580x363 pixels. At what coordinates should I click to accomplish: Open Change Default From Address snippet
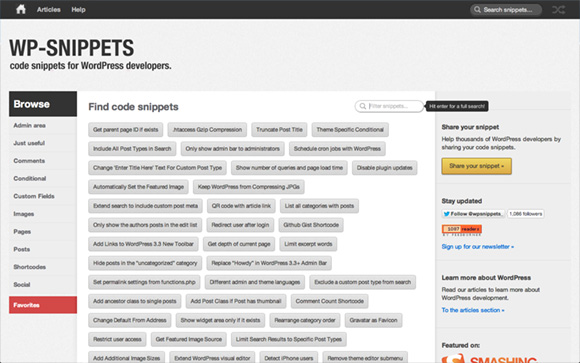(x=130, y=320)
